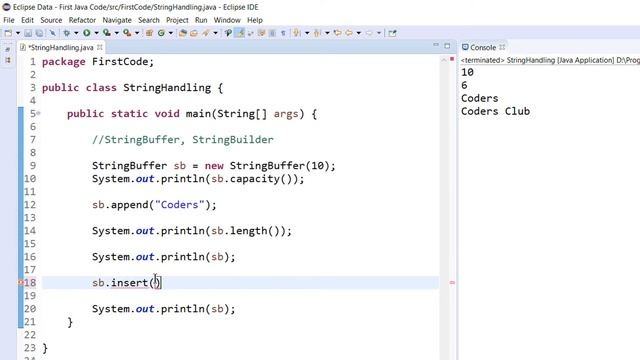Open the Navigate menu

coord(117,20)
